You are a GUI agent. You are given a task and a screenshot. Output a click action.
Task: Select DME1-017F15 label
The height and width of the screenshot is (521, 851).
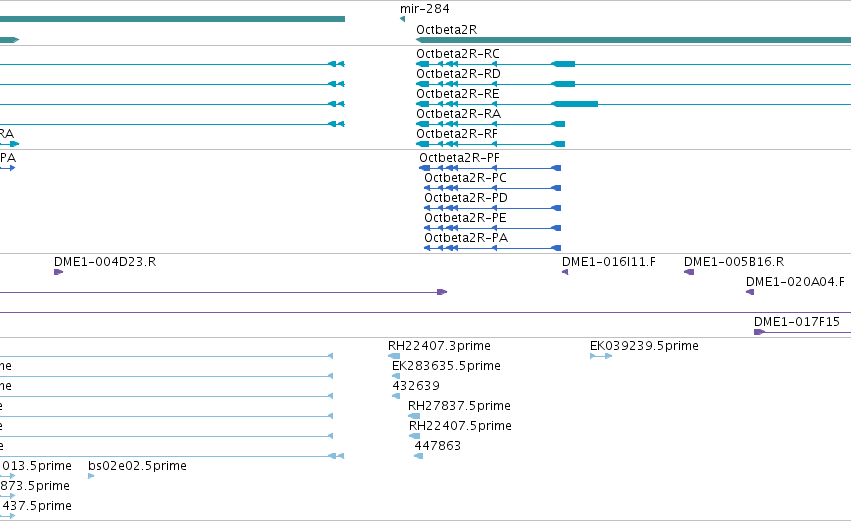(x=797, y=322)
